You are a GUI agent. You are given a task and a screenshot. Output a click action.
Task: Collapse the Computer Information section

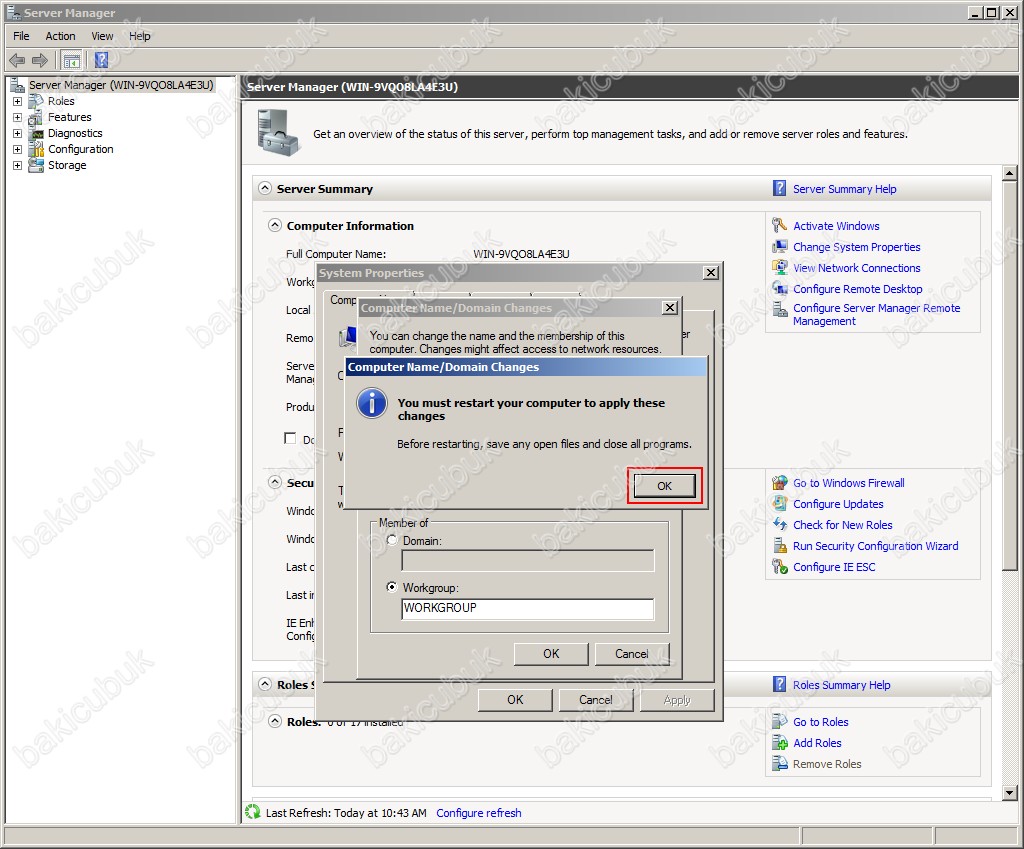(275, 226)
